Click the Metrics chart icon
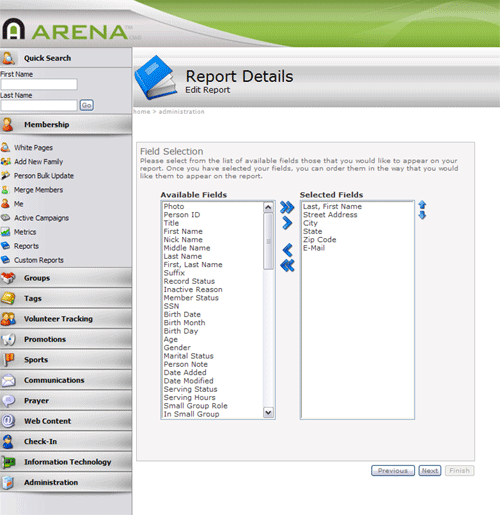 point(5,232)
